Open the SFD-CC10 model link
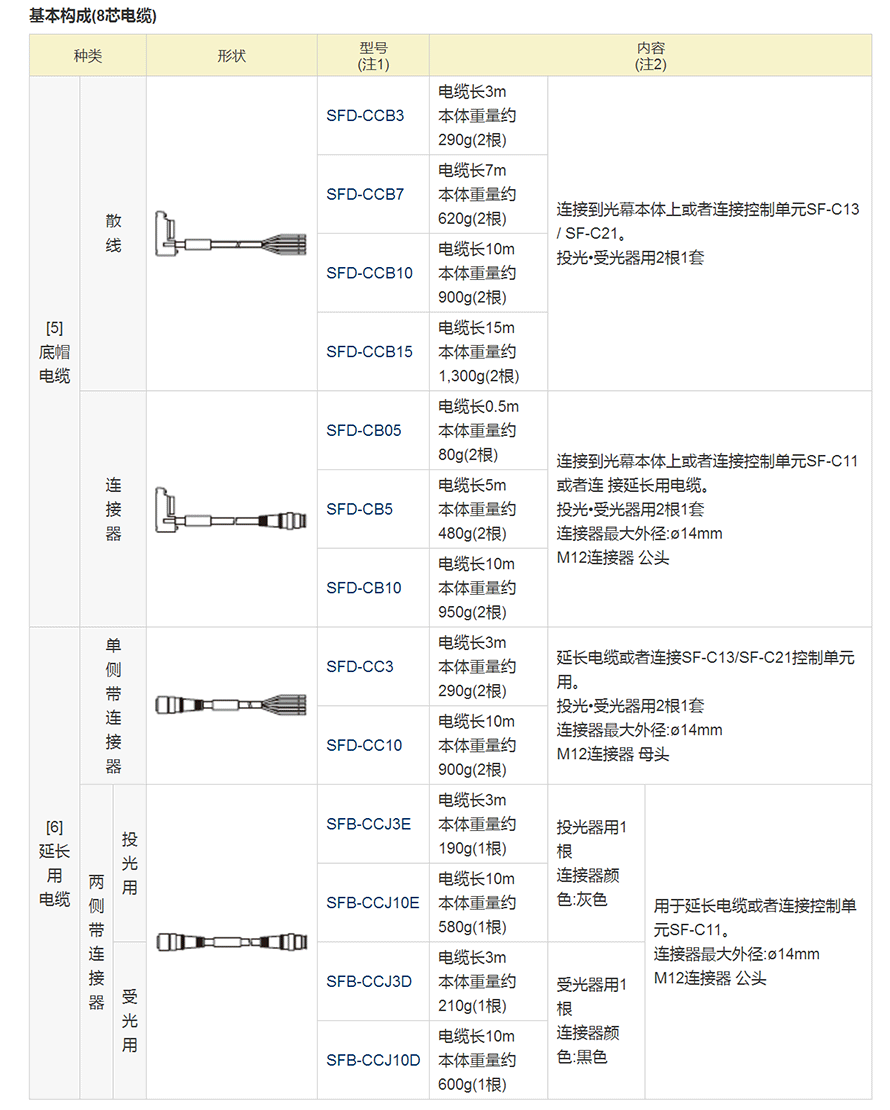 [x=364, y=745]
